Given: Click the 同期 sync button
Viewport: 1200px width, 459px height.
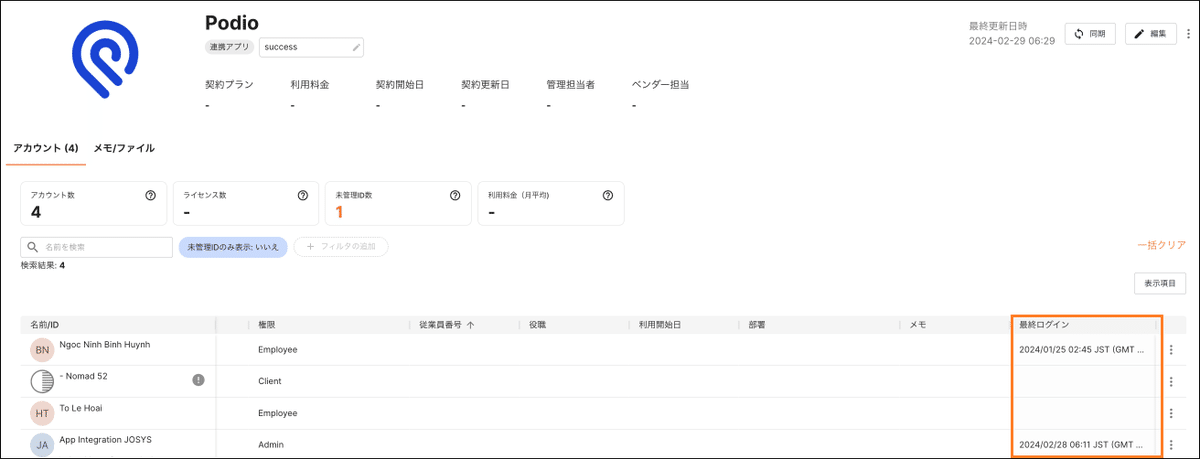Looking at the screenshot, I should (x=1090, y=34).
